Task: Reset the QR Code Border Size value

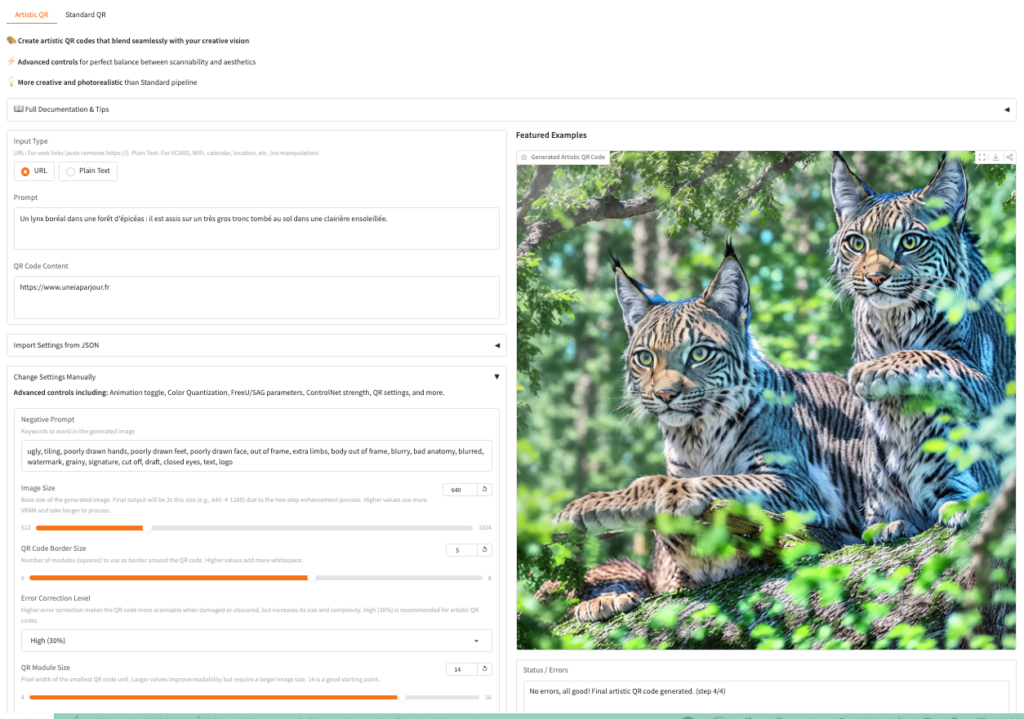Action: 485,550
